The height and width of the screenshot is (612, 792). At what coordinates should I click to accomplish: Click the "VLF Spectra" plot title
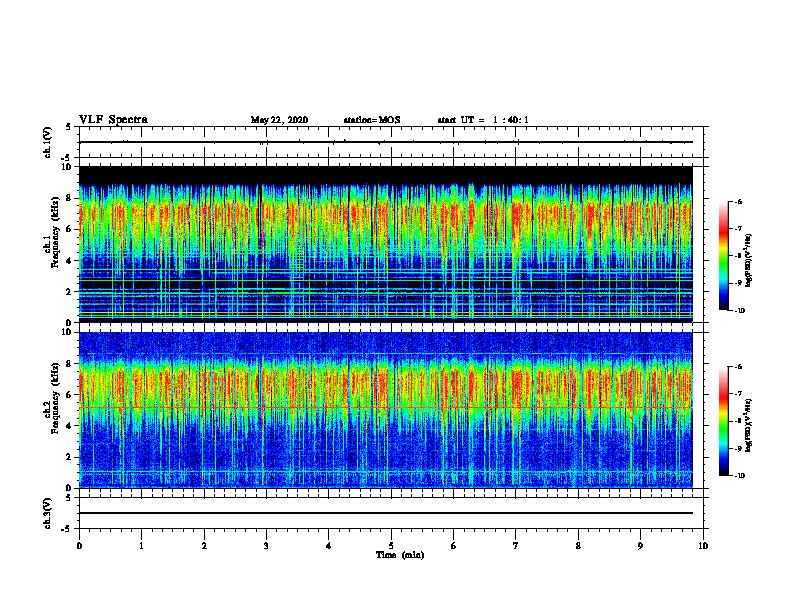pos(113,120)
